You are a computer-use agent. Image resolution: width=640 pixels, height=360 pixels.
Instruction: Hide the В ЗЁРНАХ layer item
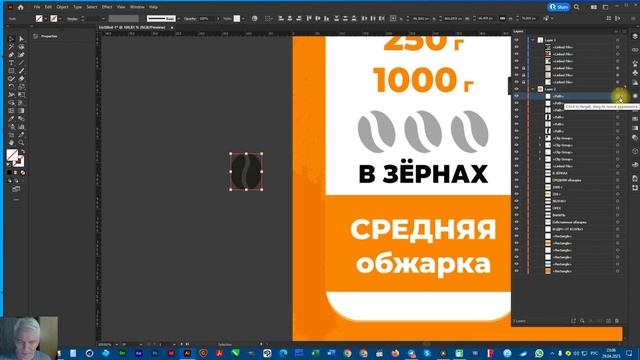[x=517, y=173]
